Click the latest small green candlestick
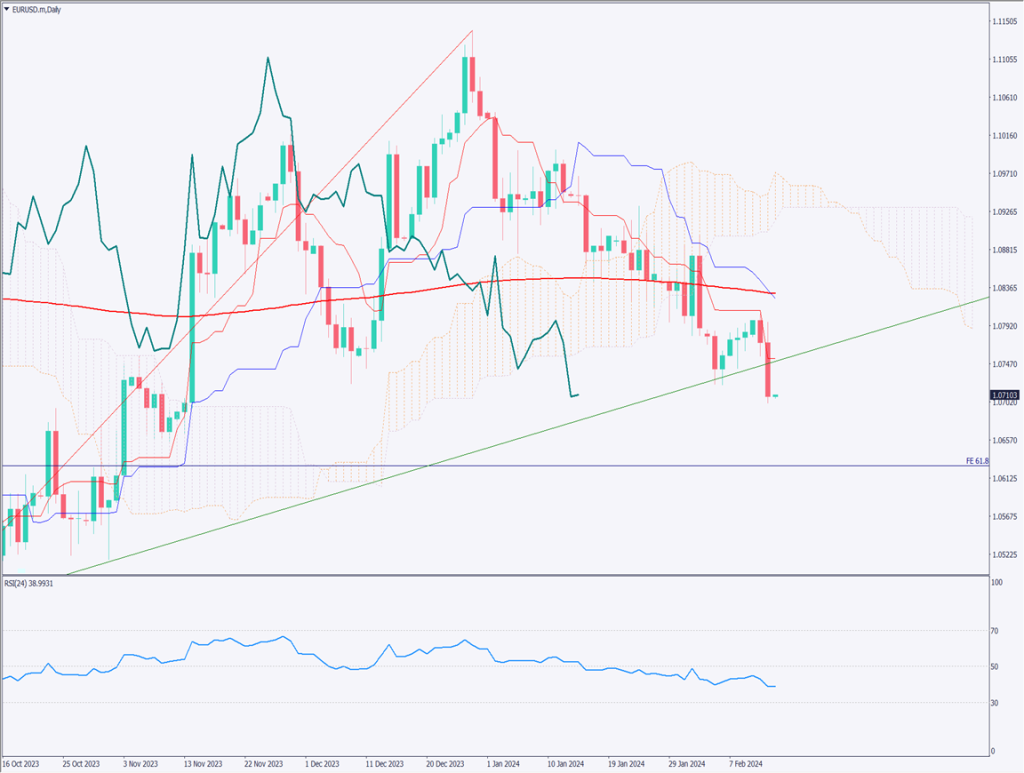Viewport: 1024px width, 773px height. [x=776, y=396]
